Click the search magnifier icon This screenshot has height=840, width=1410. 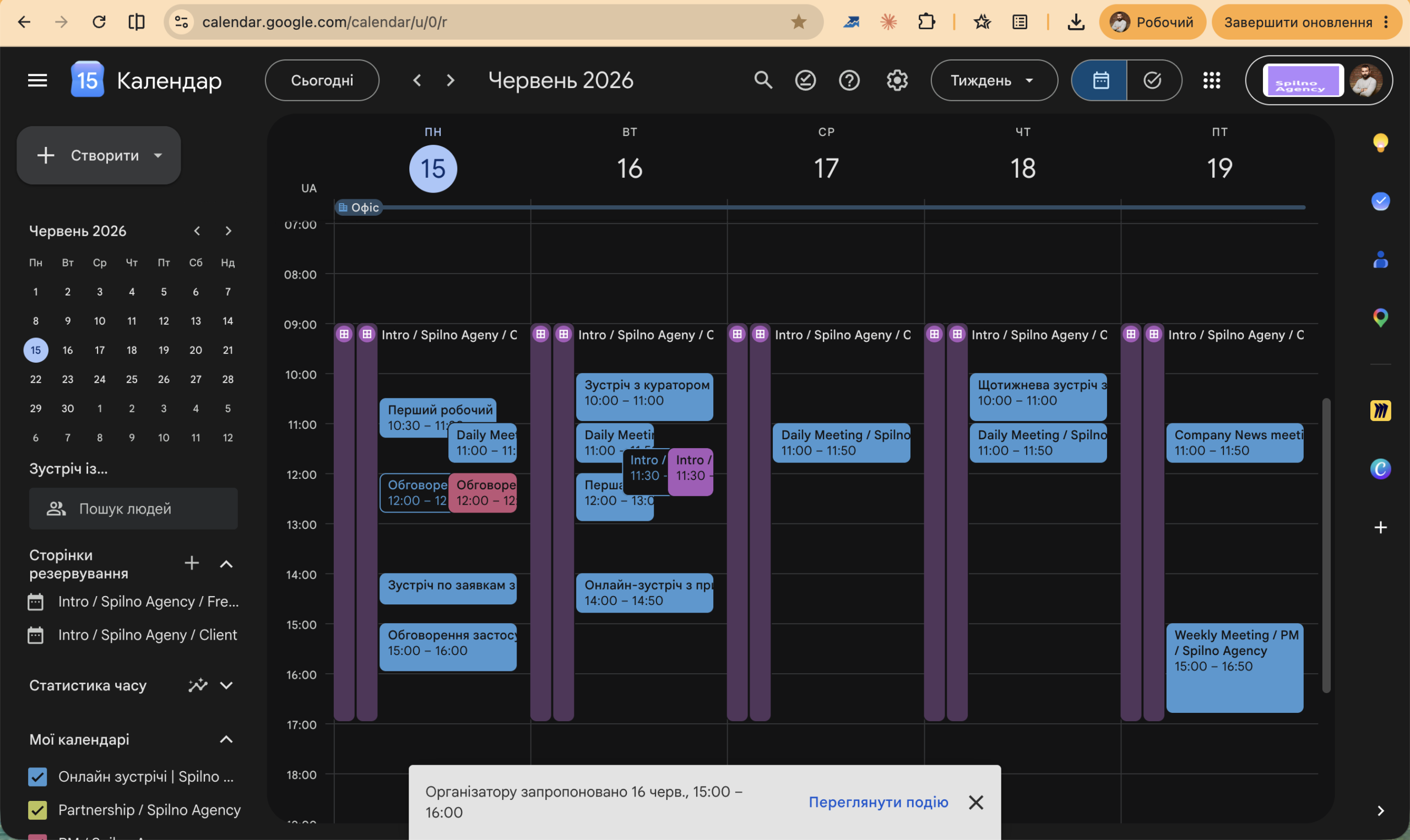[x=763, y=80]
